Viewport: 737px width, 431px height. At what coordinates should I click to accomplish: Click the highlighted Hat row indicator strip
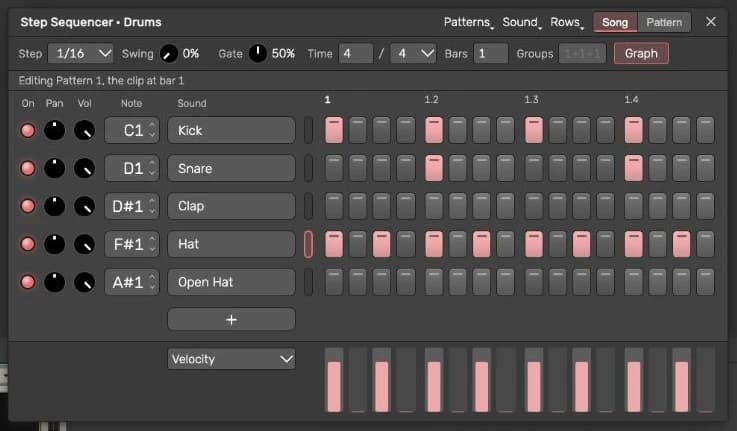pos(308,244)
